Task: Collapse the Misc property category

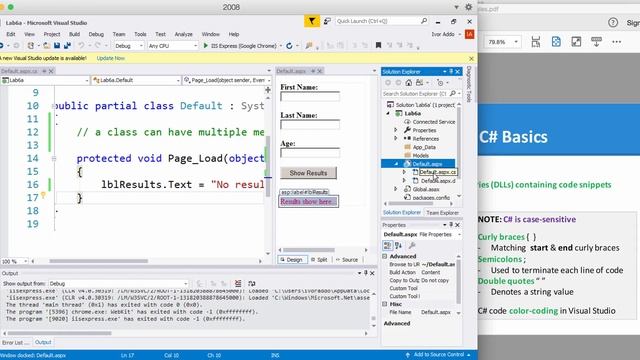Action: (x=385, y=304)
